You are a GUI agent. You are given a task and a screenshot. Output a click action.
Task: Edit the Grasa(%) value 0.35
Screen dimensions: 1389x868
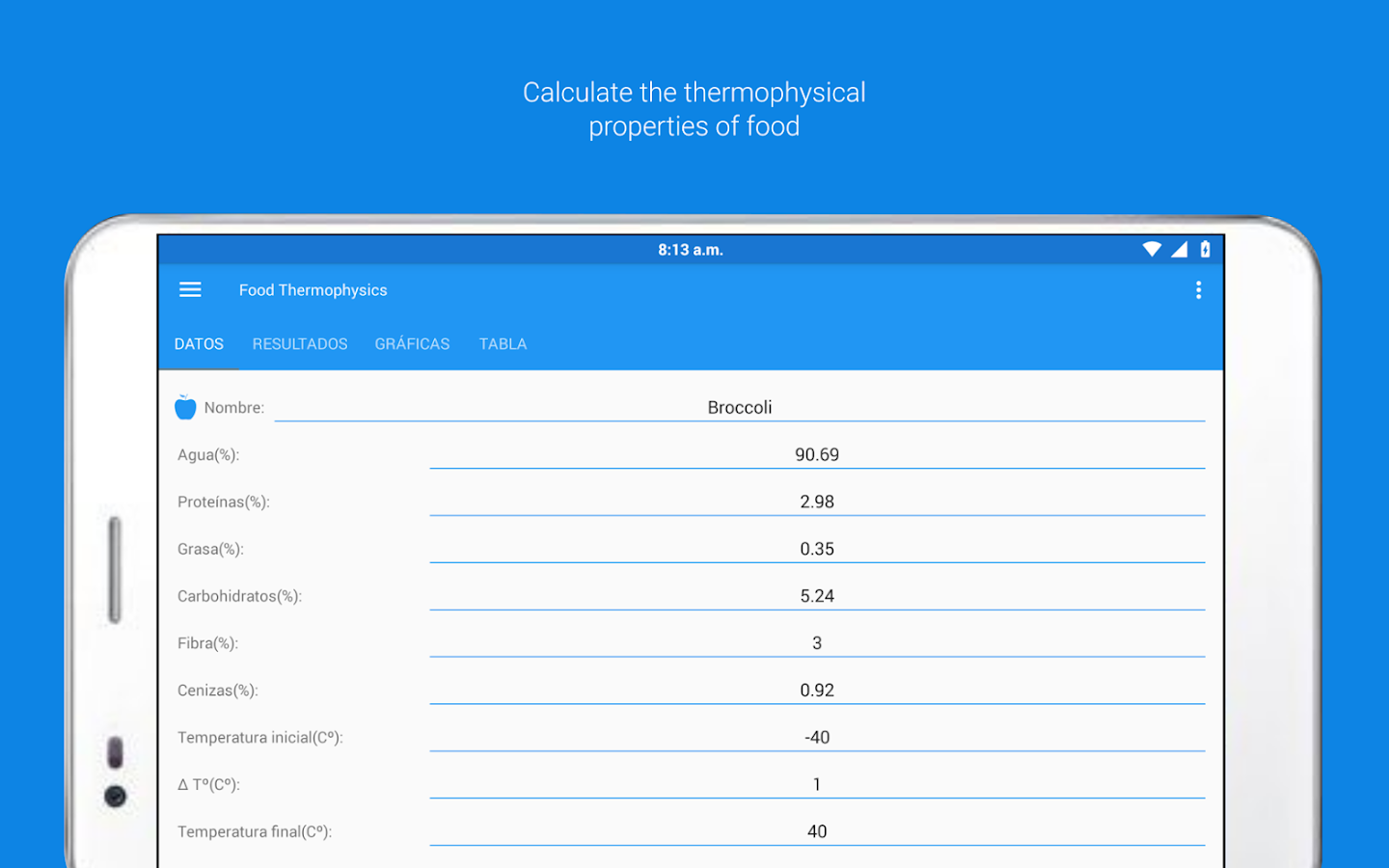coord(817,549)
